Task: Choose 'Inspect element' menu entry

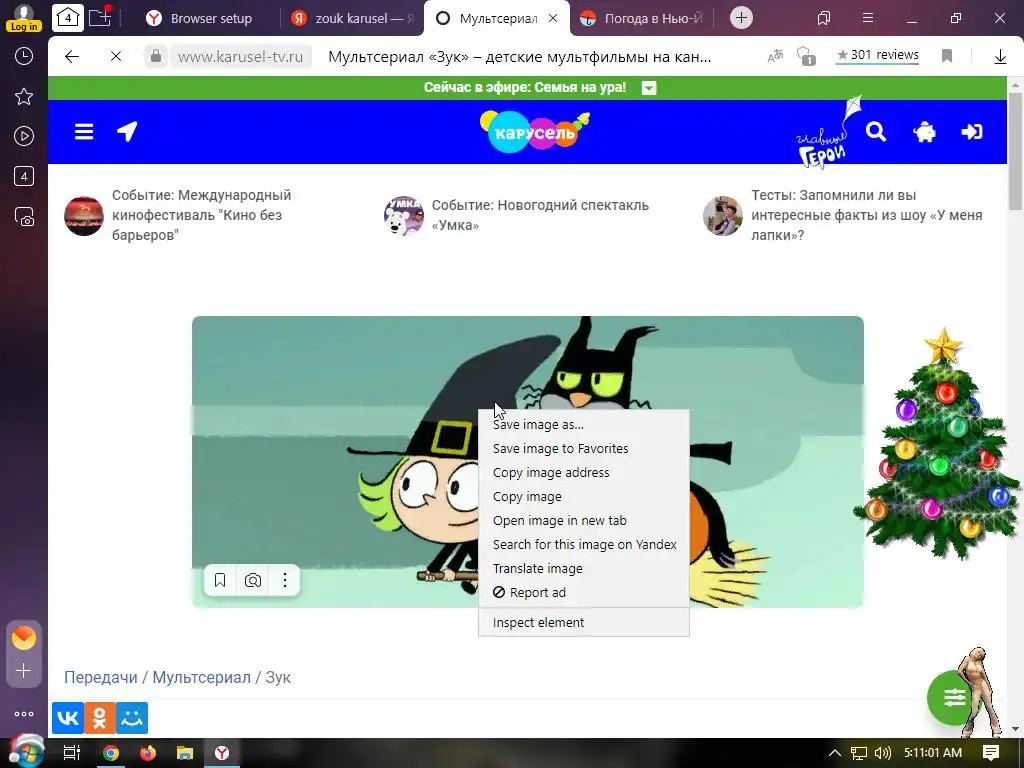Action: [x=584, y=622]
